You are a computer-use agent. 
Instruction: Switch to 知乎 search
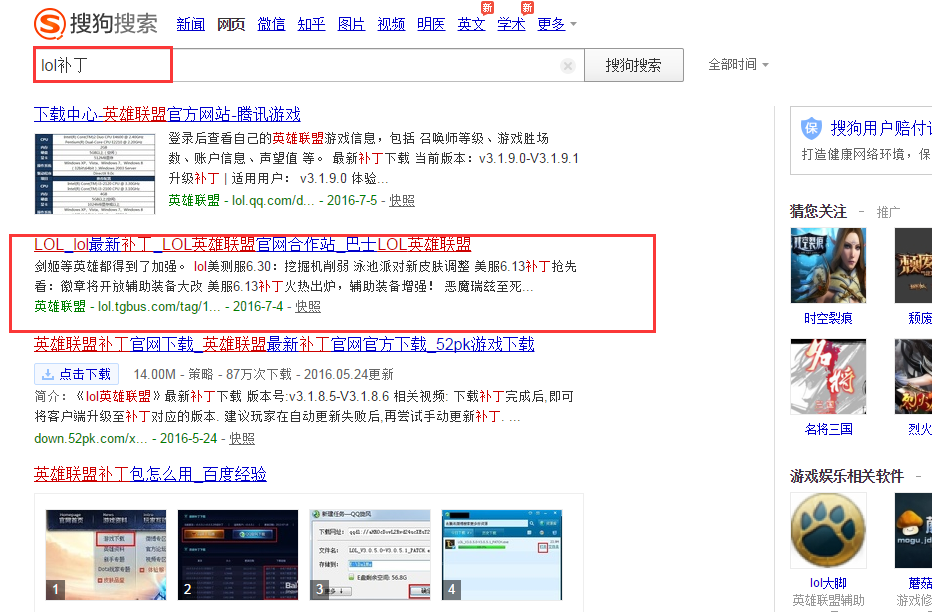point(311,24)
